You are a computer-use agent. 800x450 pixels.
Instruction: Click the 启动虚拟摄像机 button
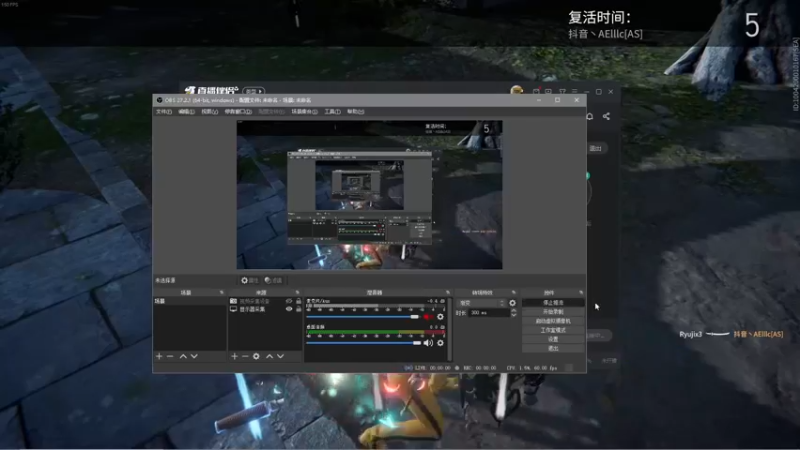click(553, 321)
